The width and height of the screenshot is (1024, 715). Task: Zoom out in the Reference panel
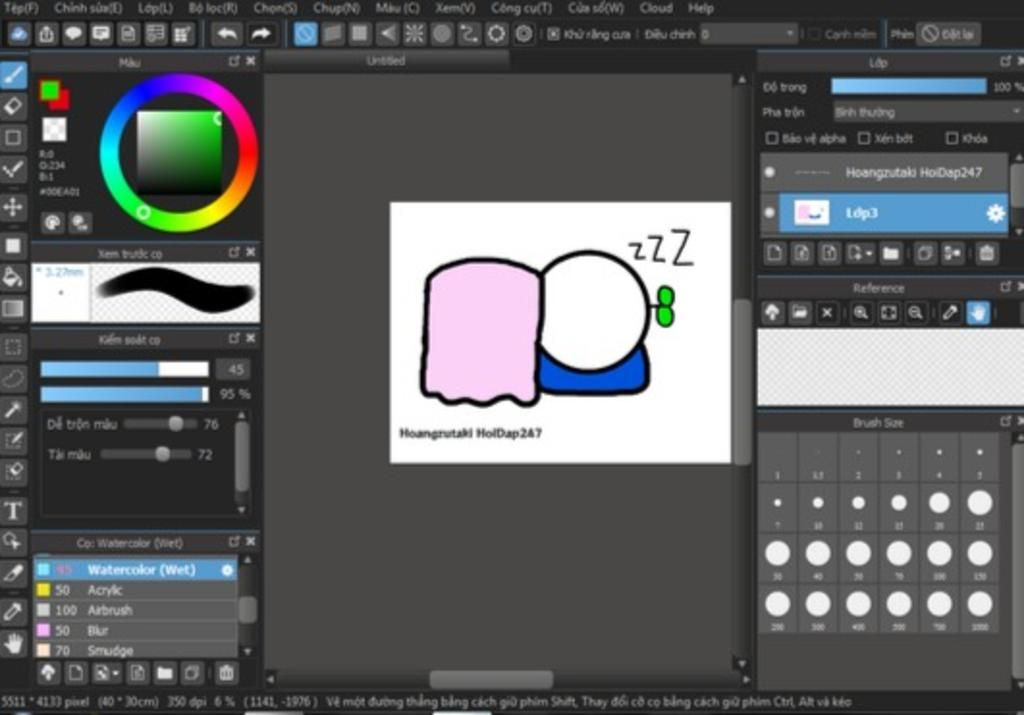916,313
